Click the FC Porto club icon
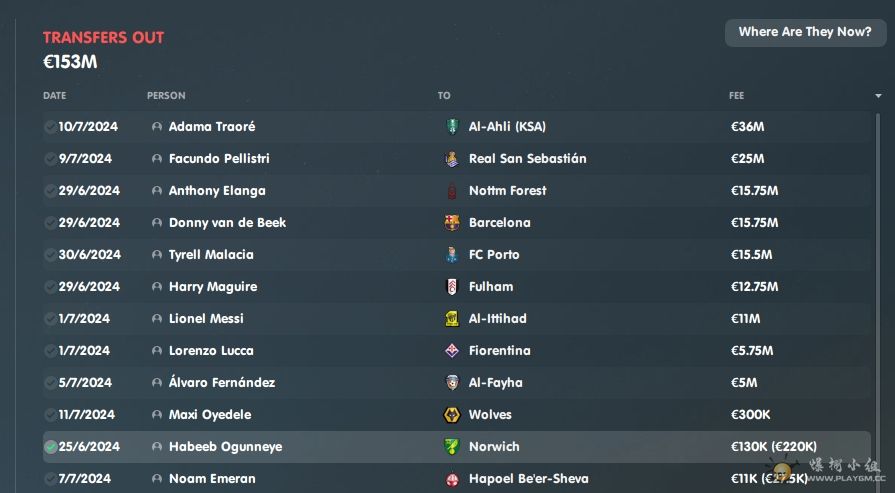895x493 pixels. pos(452,254)
